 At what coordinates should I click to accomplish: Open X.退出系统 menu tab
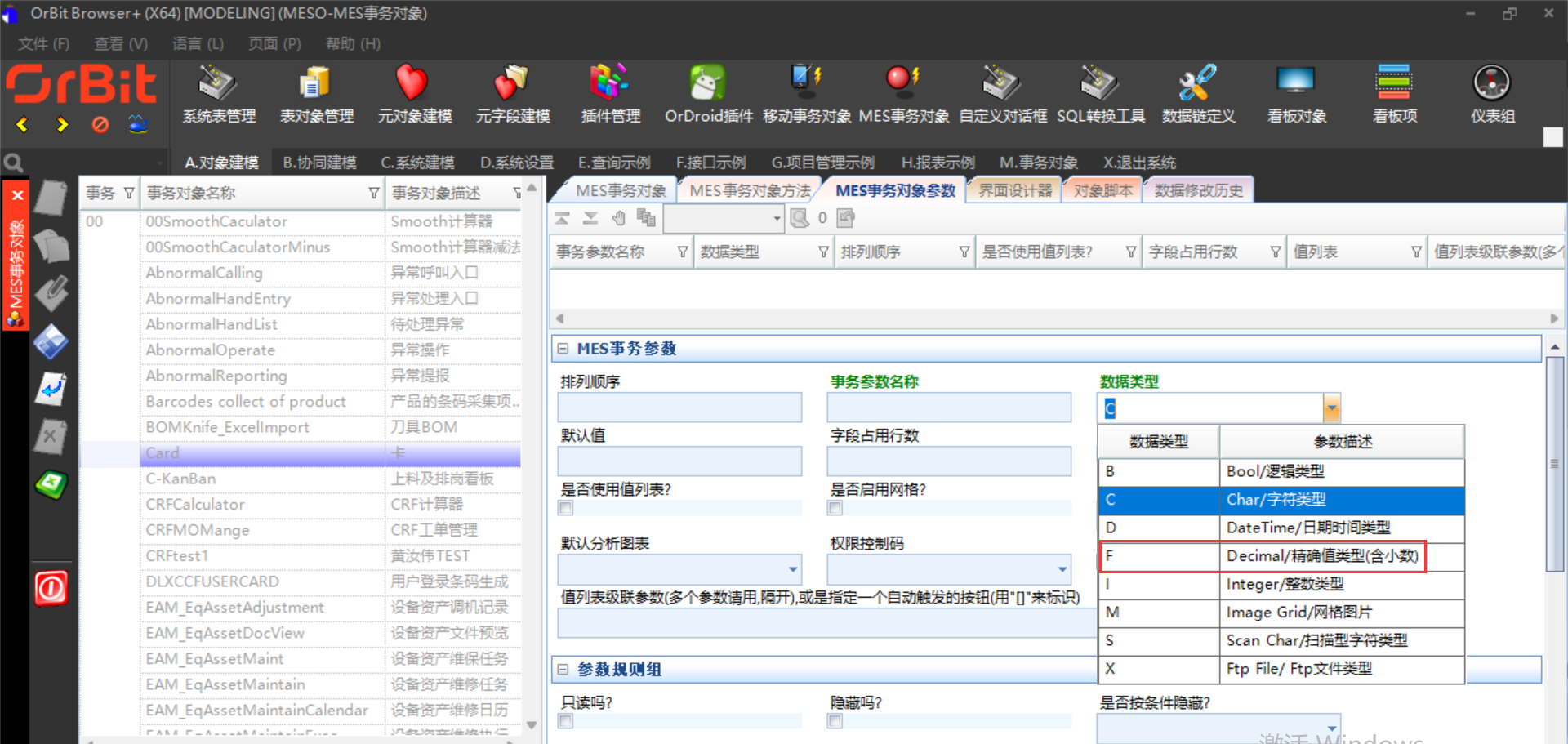[1139, 163]
